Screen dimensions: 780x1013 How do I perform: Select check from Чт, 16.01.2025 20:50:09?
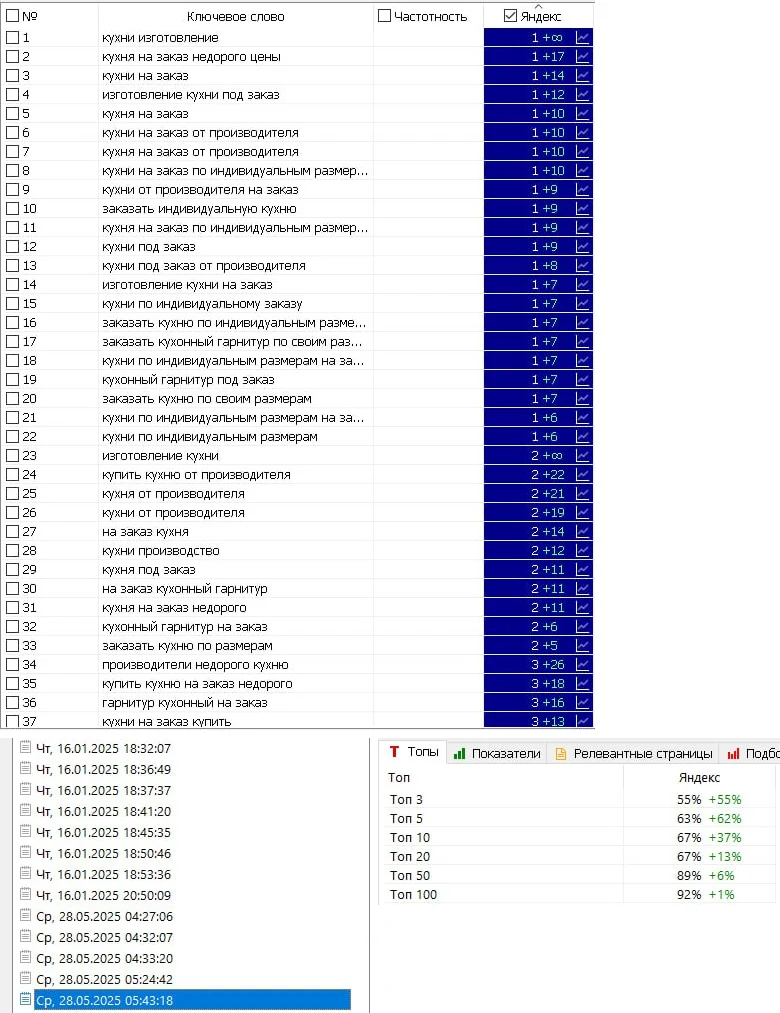103,895
